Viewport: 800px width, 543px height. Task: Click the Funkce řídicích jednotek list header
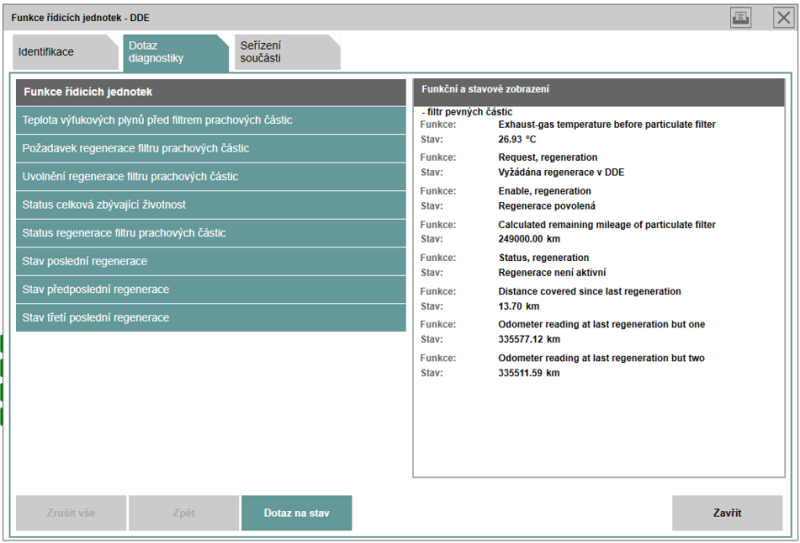point(211,92)
